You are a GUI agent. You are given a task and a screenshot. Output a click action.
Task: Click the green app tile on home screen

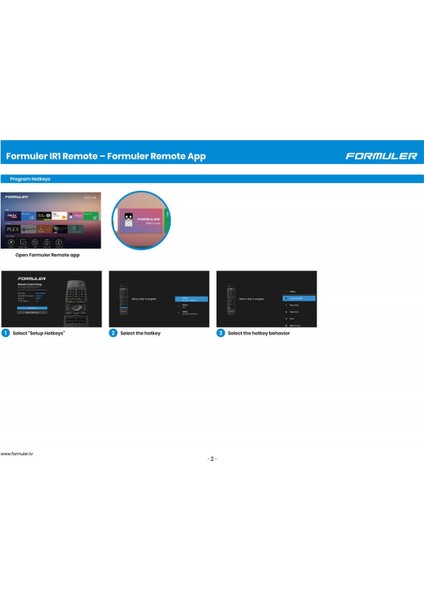point(91,216)
